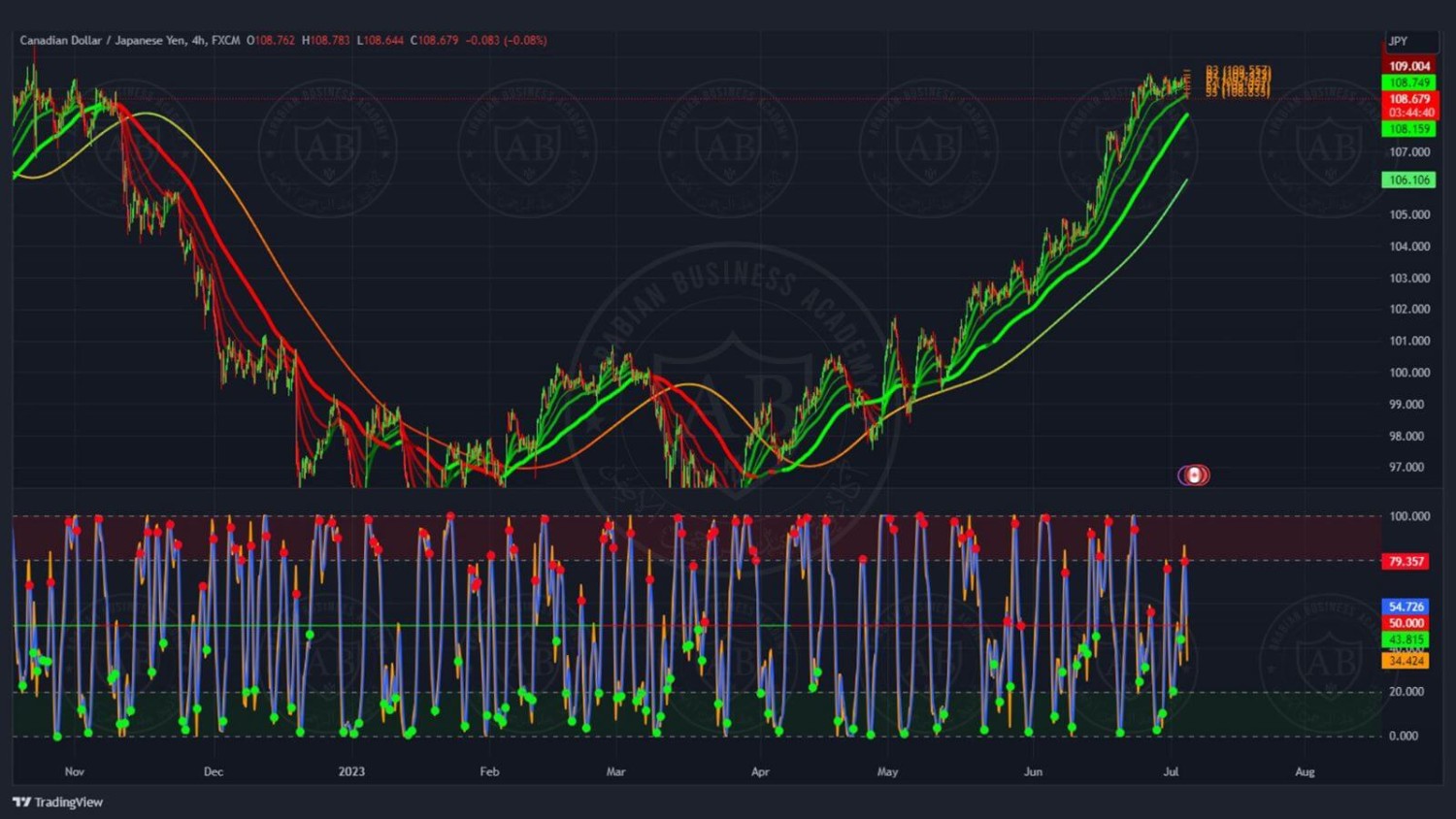Click the Apr label on the time axis
1456x819 pixels.
[760, 771]
